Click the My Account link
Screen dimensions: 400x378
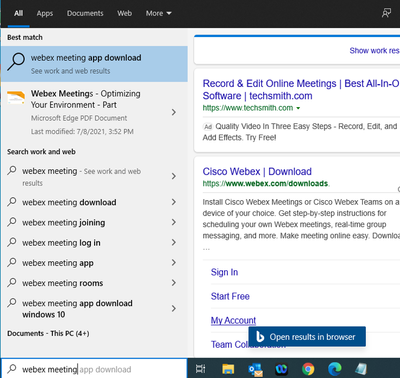click(x=233, y=320)
